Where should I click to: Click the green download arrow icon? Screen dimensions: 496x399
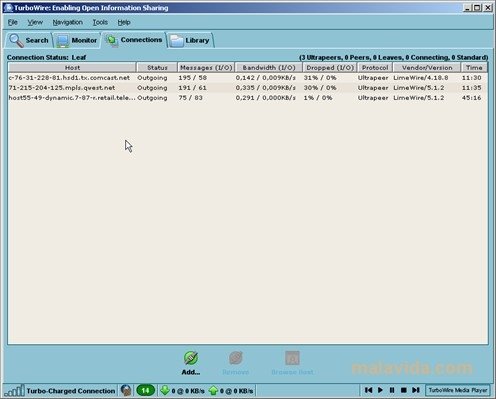(x=165, y=390)
